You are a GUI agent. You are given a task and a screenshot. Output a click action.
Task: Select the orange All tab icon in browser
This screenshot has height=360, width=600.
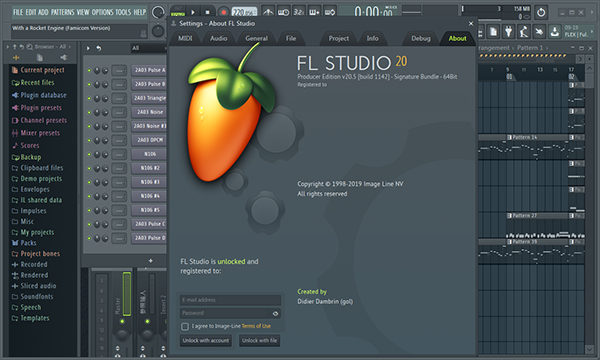(x=16, y=58)
